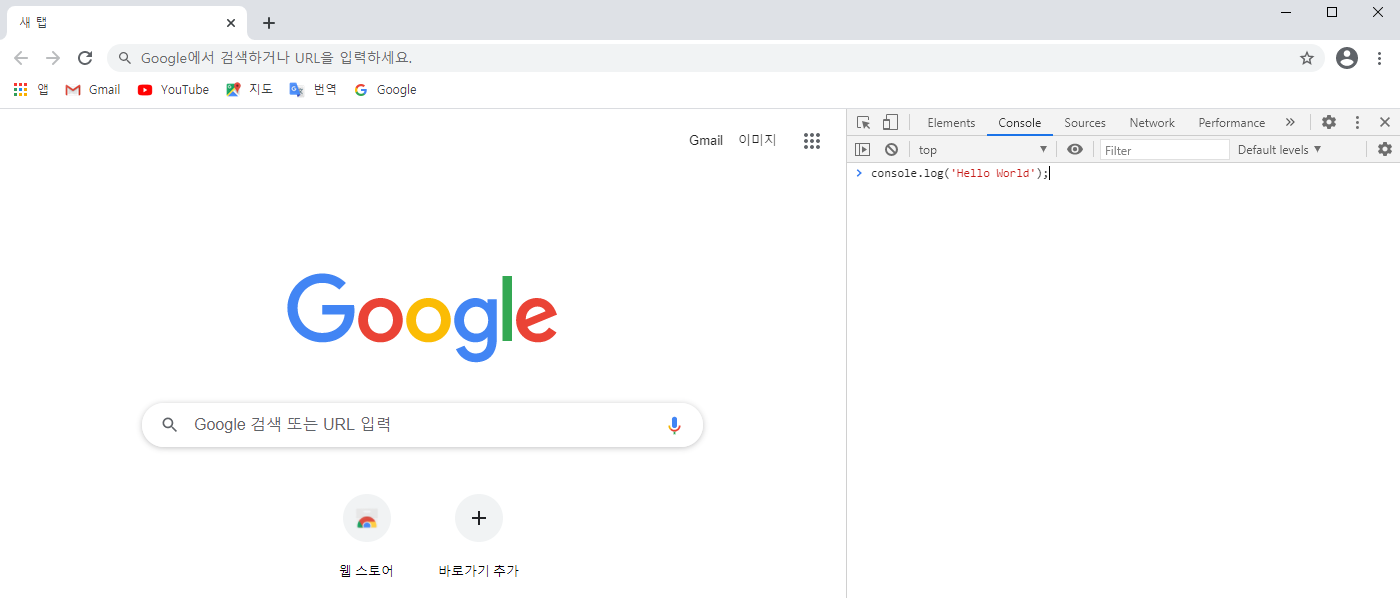Close the 새 탭 browser tab
The height and width of the screenshot is (598, 1400).
click(x=231, y=22)
